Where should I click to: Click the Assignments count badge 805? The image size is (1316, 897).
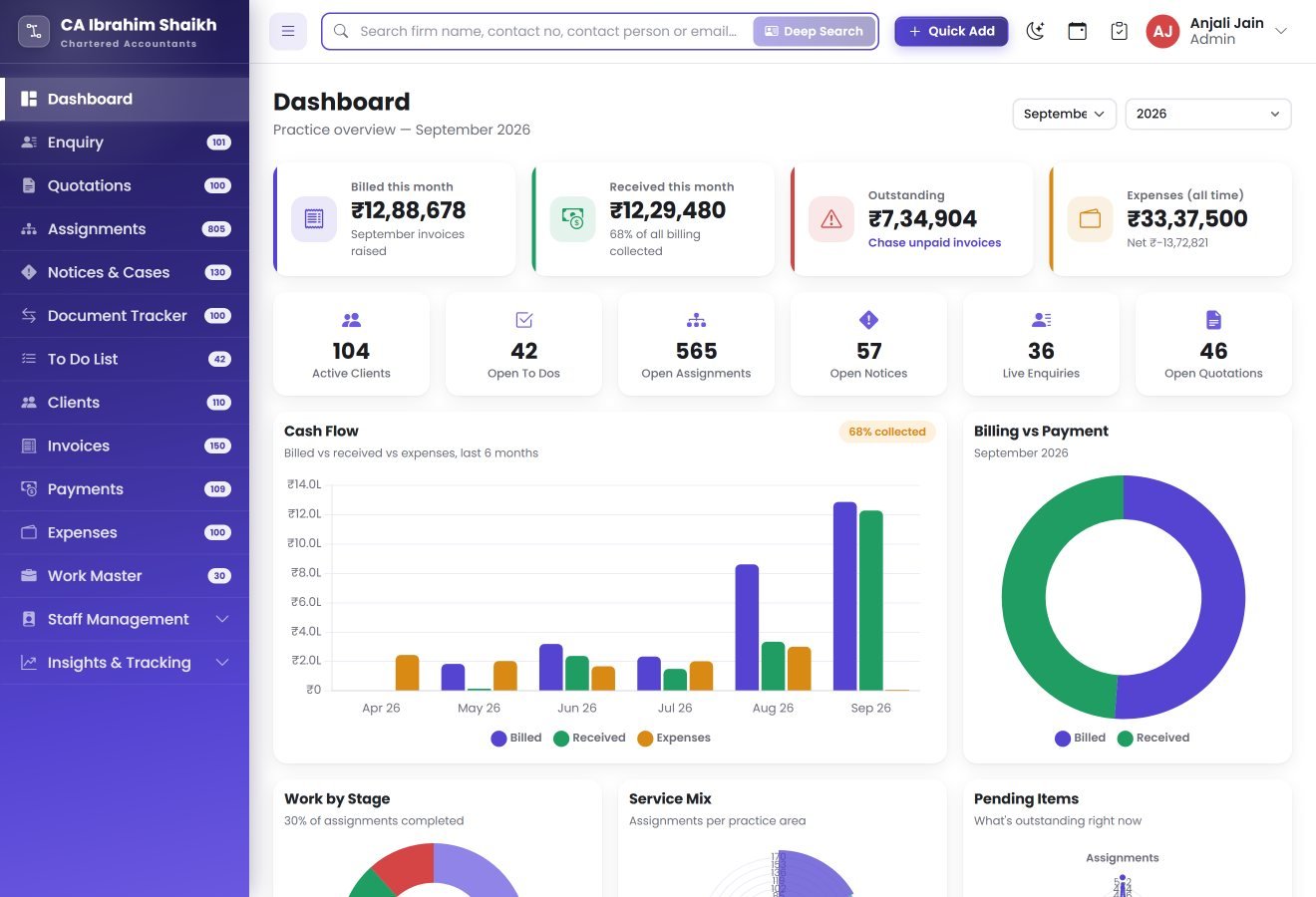(x=216, y=229)
